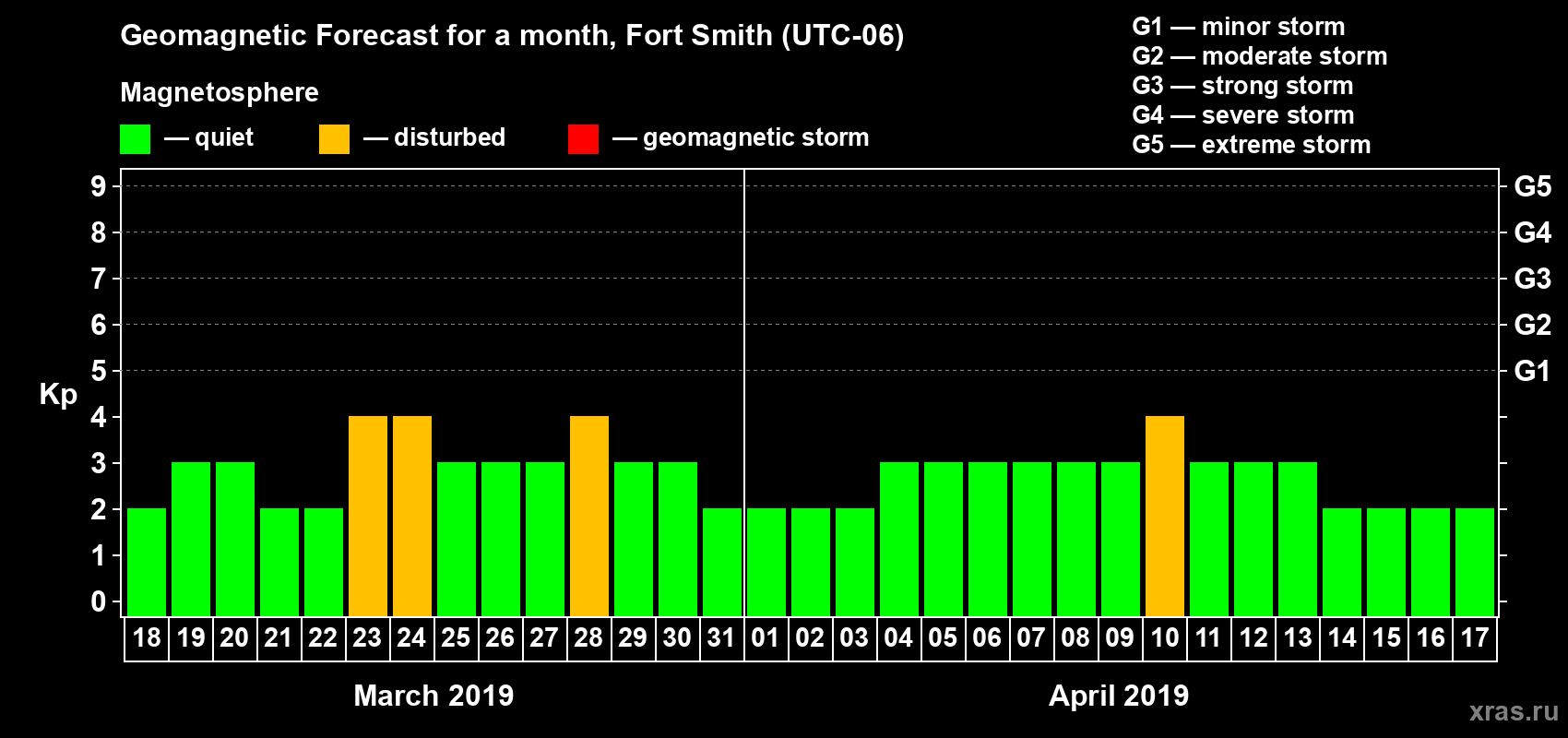Click the date cell labeled 21

point(279,638)
